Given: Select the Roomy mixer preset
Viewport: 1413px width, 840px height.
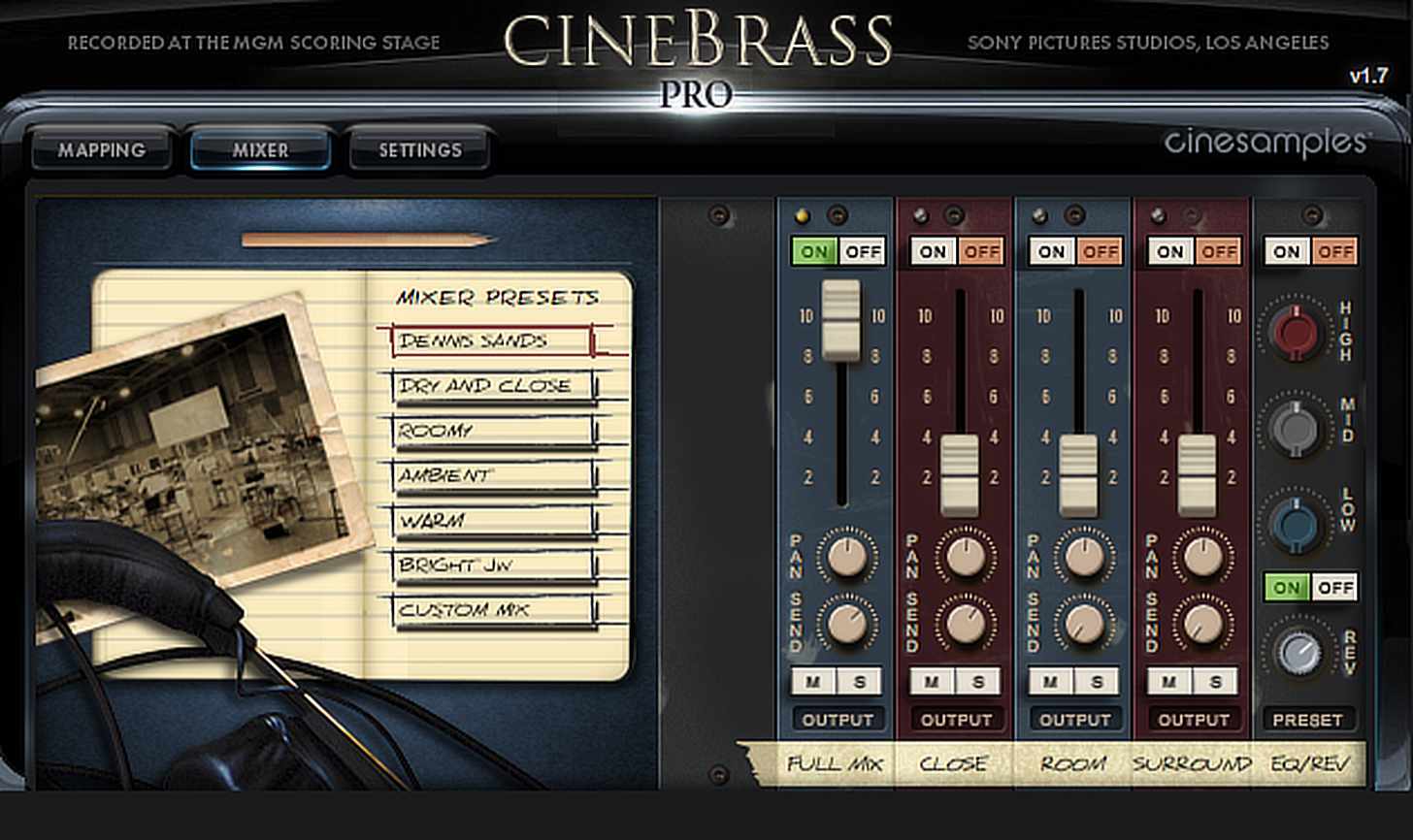Looking at the screenshot, I should (x=495, y=431).
